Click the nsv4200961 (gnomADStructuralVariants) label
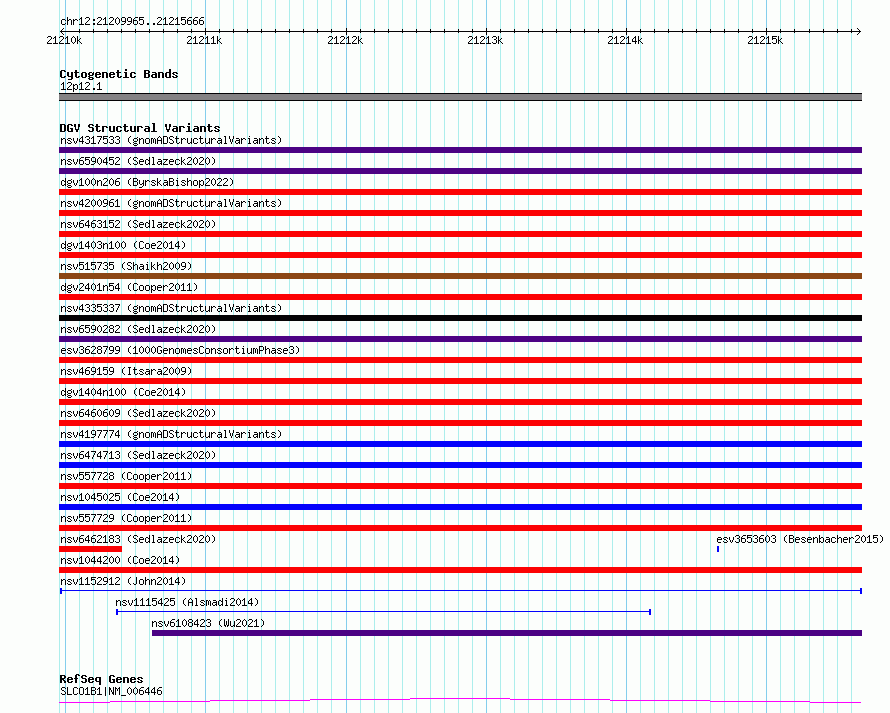This screenshot has height=713, width=890. (171, 203)
